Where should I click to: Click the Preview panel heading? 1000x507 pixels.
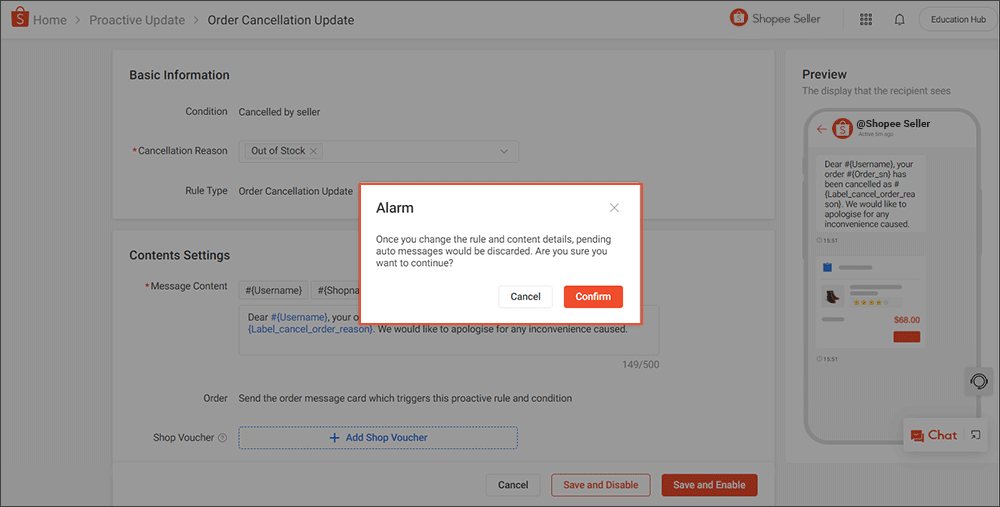pyautogui.click(x=824, y=74)
